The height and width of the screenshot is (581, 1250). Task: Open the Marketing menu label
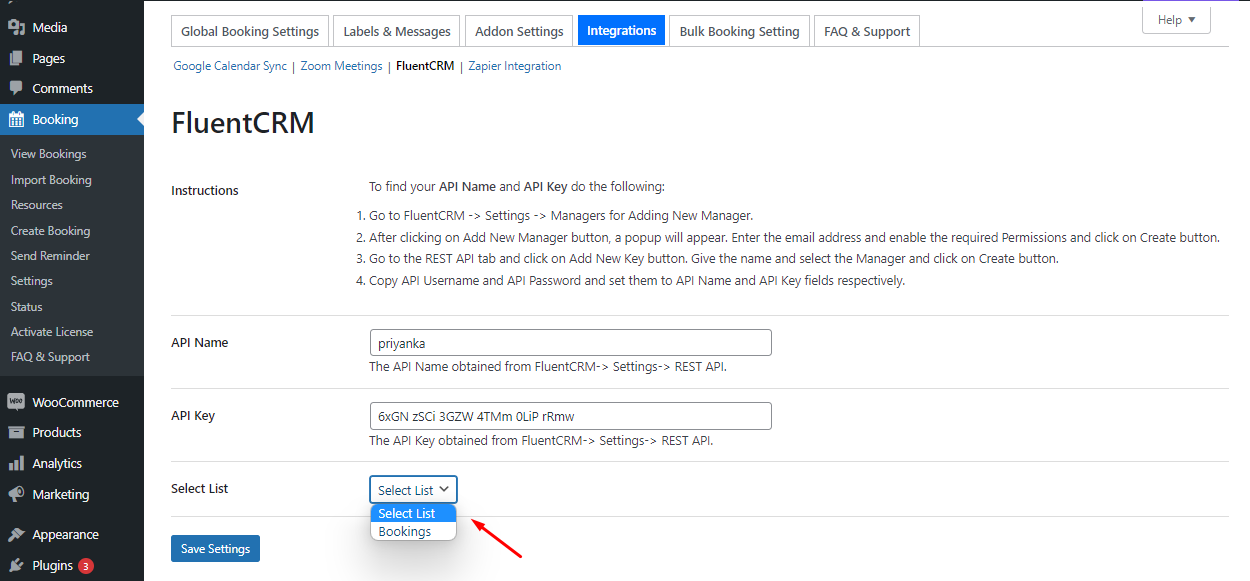tap(60, 495)
